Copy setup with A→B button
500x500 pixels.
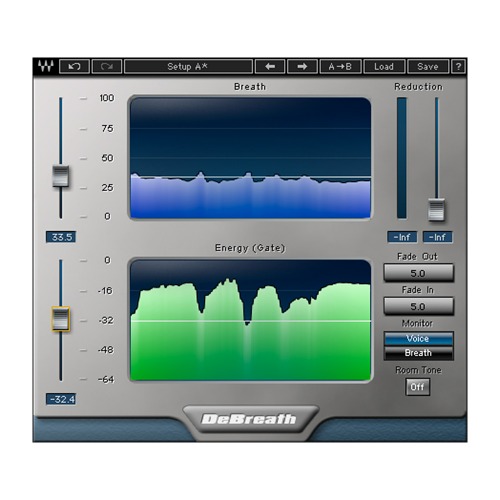(x=340, y=66)
